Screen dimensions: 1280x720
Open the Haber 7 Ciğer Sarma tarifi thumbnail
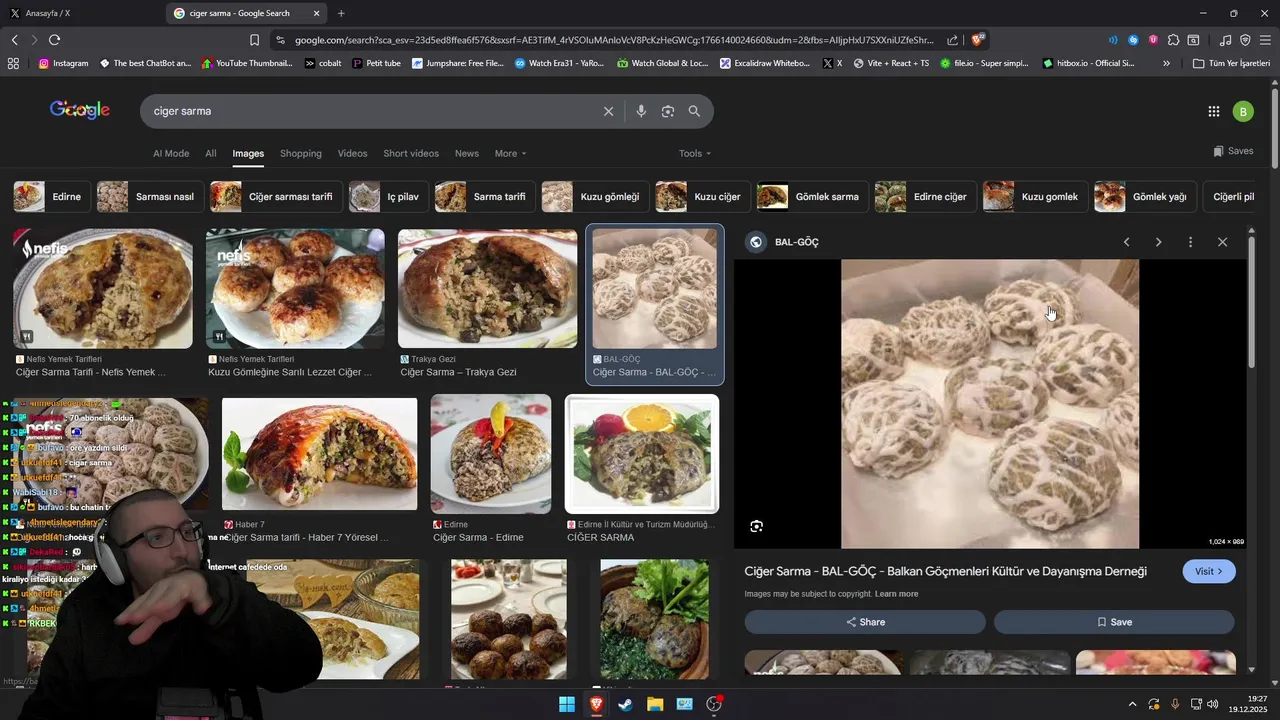(319, 454)
